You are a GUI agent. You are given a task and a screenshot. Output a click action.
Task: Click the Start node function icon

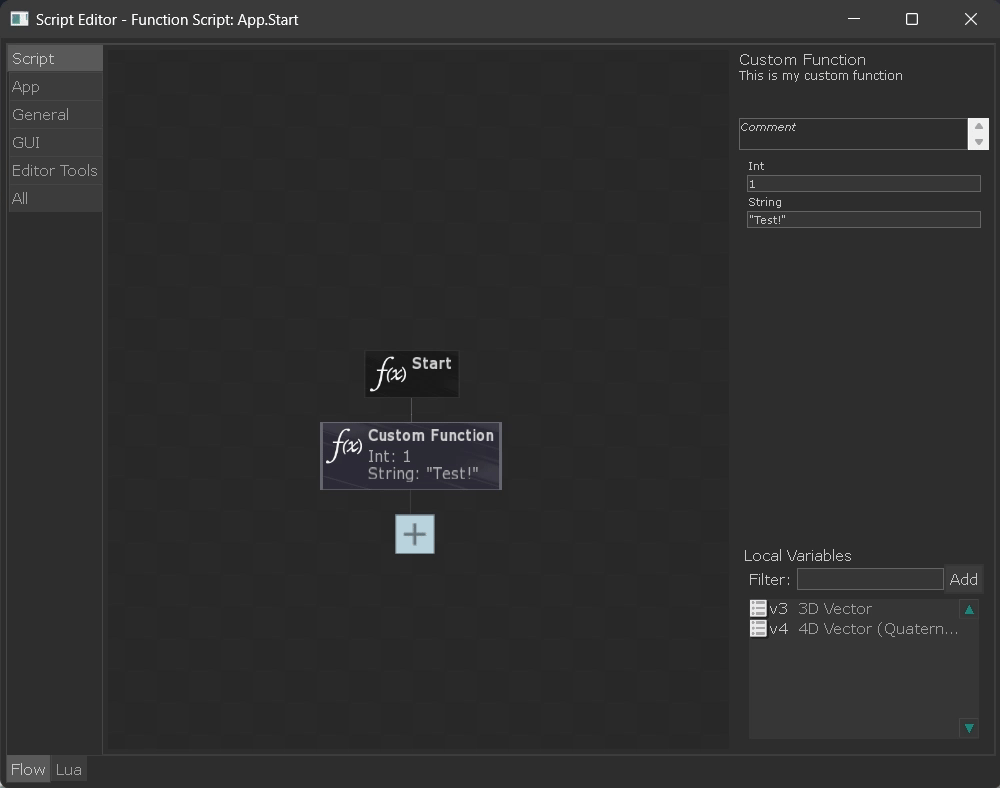click(x=389, y=374)
